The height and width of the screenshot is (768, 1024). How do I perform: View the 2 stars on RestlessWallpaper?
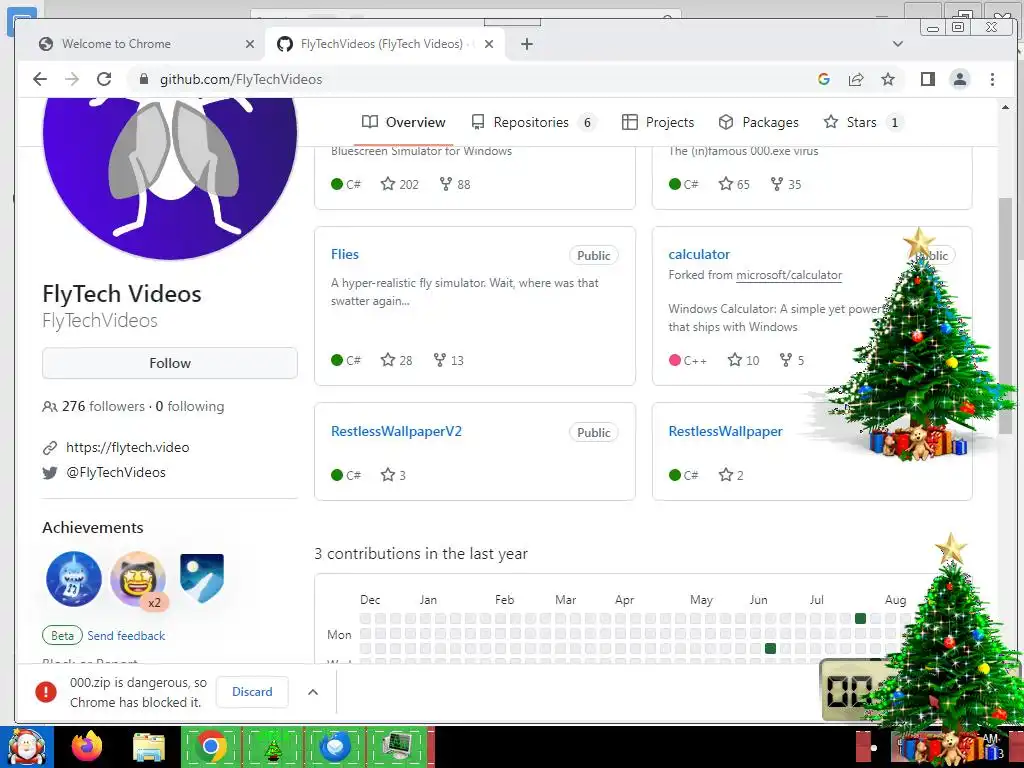(731, 475)
